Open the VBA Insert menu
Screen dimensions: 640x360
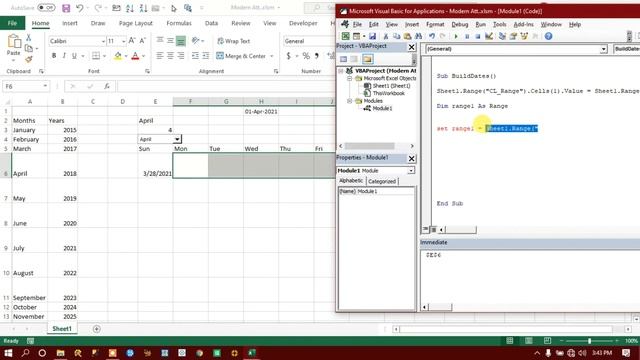(412, 24)
